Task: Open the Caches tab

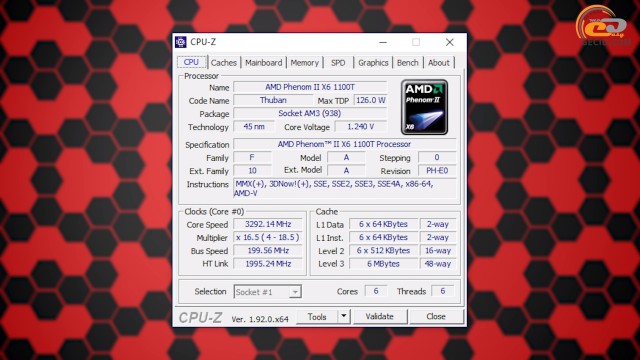Action: click(x=224, y=62)
